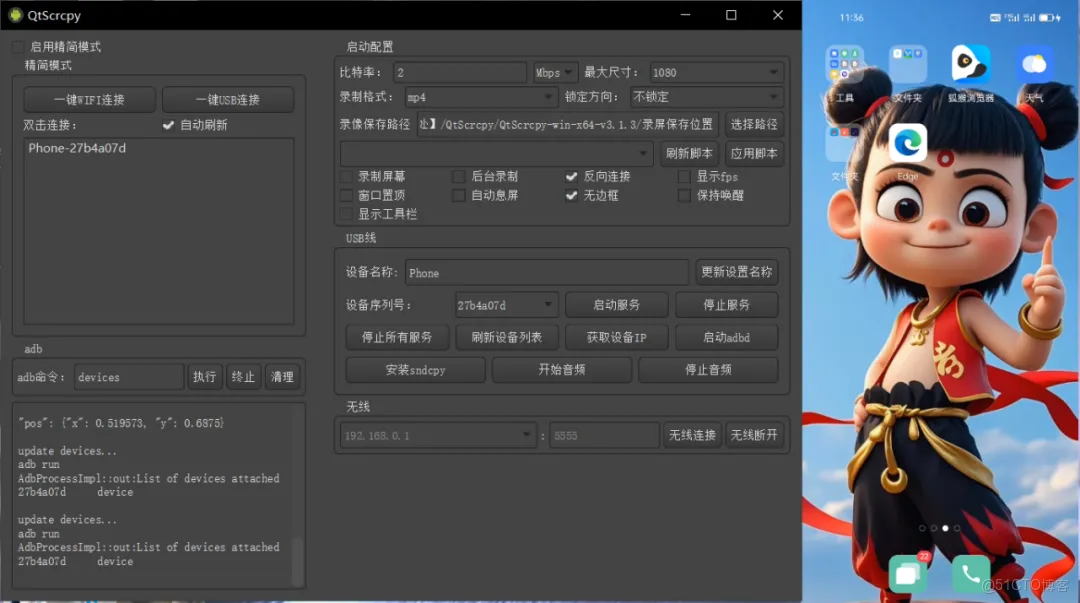Open the phone dialer app
1080x603 pixels.
(970, 574)
